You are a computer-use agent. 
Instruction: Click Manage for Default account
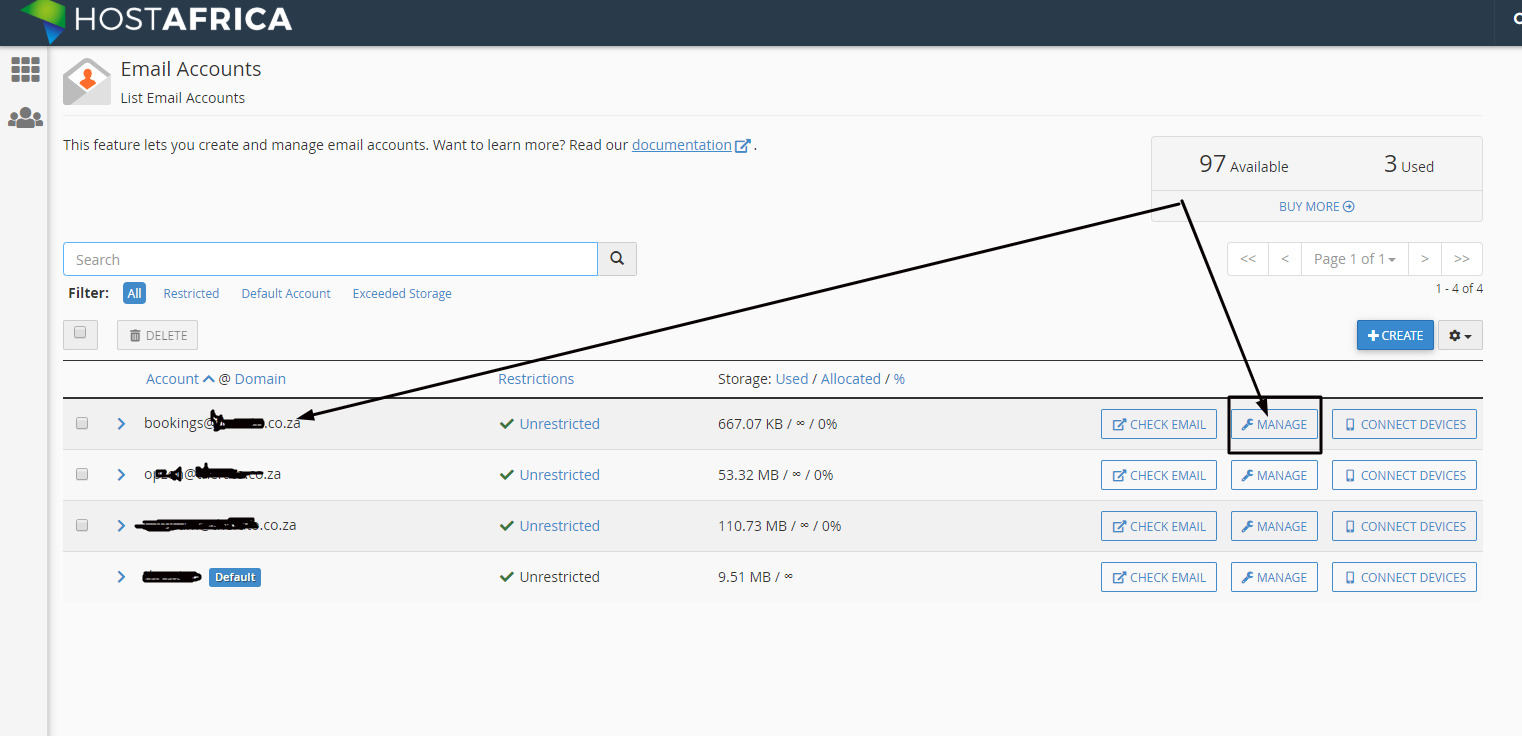(1274, 577)
